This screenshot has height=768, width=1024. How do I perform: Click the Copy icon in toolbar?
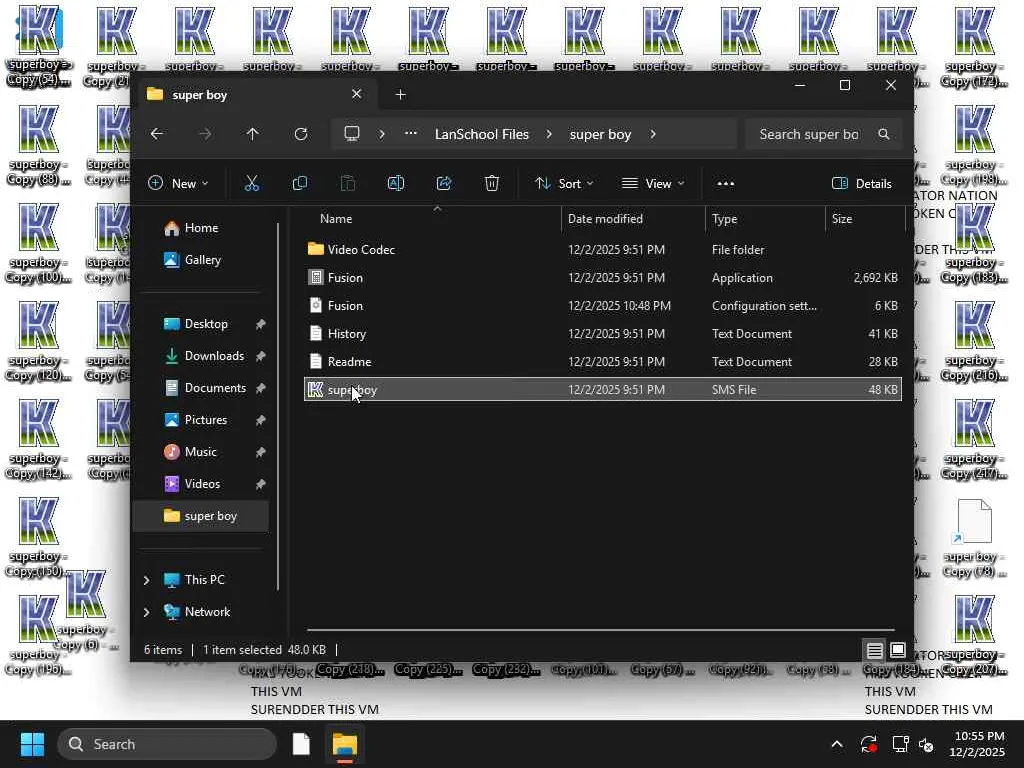click(300, 184)
